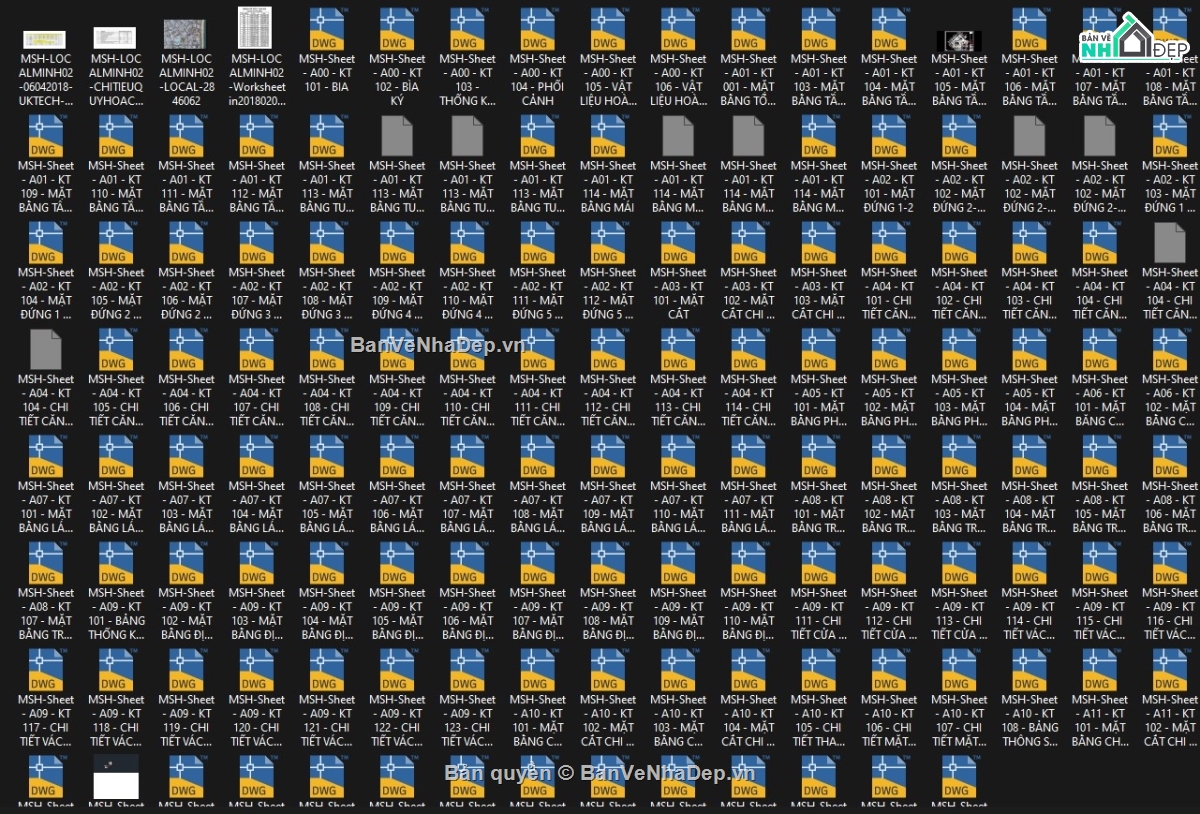Open the A09 - KT 101 - BẢNG THỐNG K... file
1200x814 pixels.
[x=116, y=563]
